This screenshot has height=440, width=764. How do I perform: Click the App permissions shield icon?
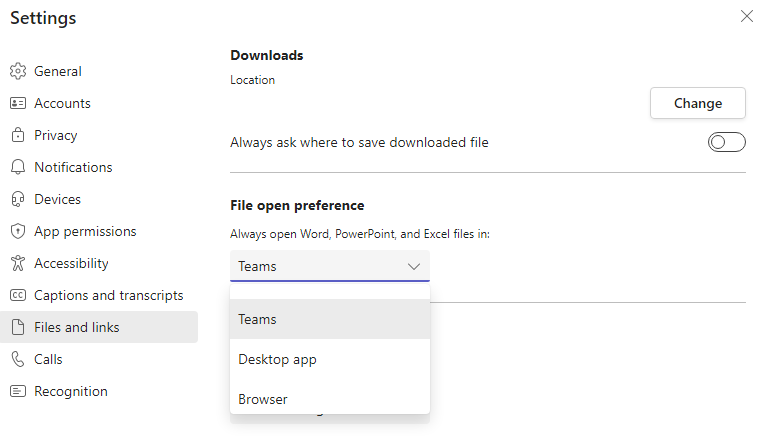pos(18,231)
